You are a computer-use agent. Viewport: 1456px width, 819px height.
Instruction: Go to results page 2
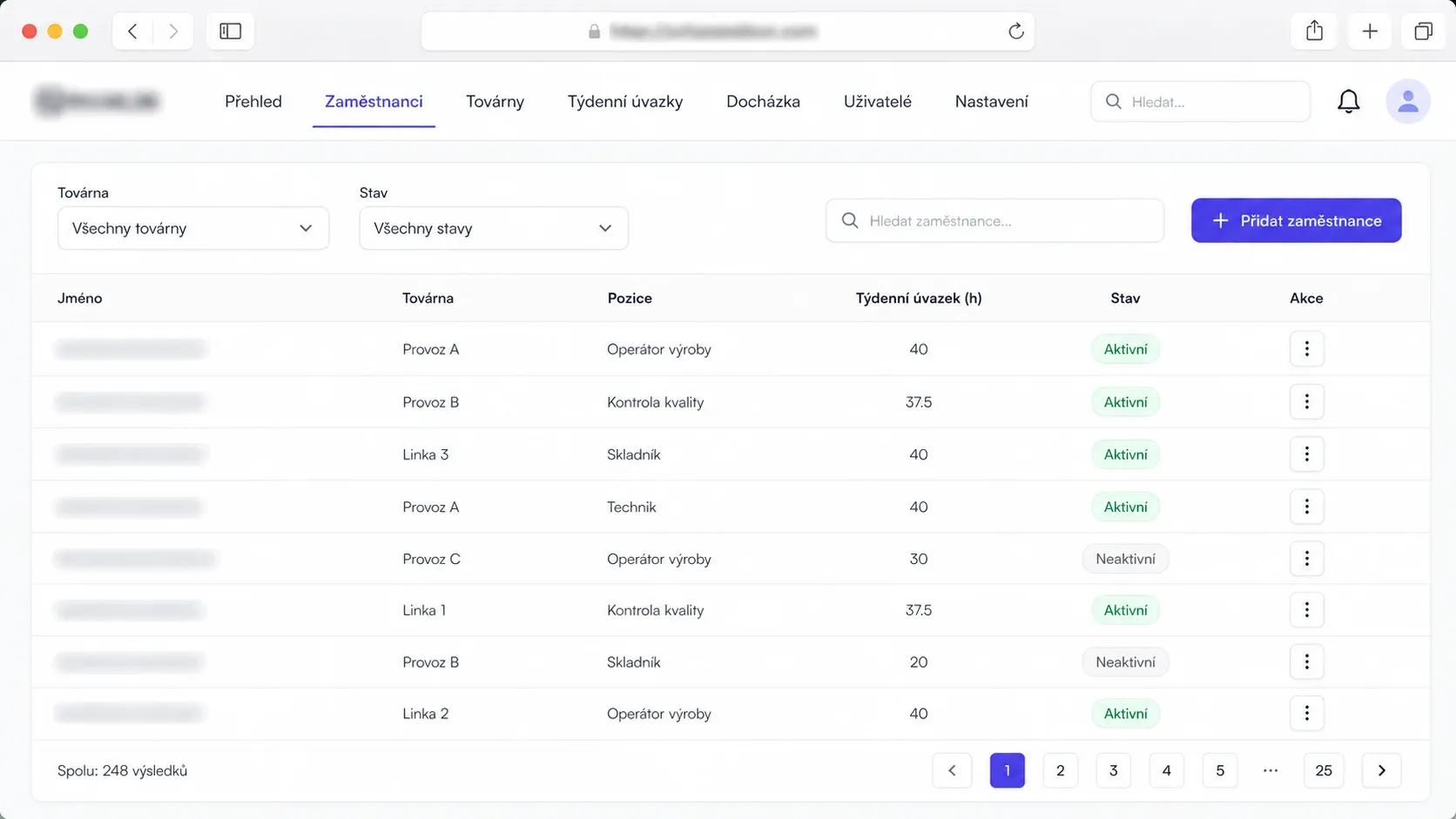click(x=1061, y=770)
